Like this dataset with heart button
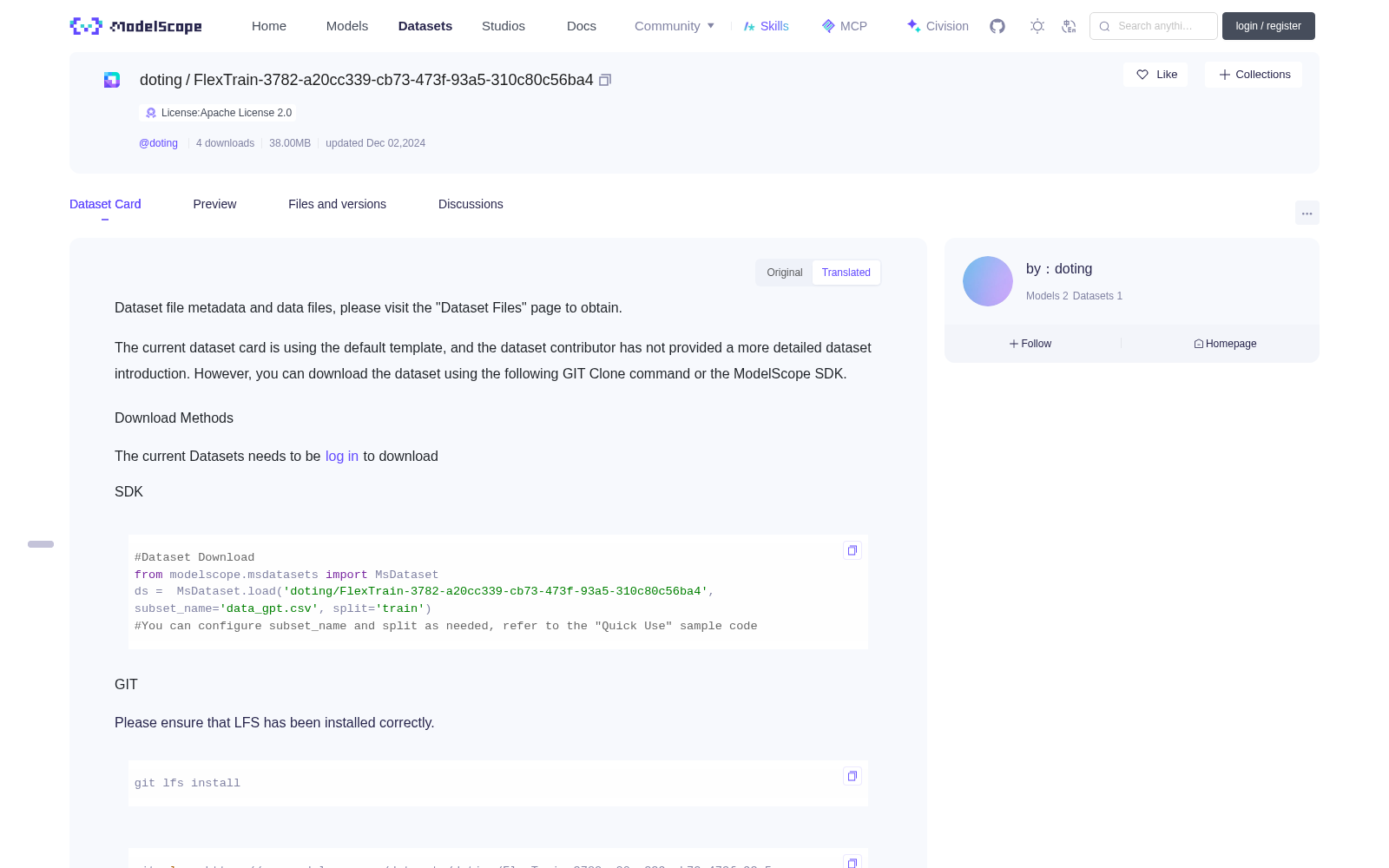This screenshot has height=868, width=1389. [x=1155, y=75]
